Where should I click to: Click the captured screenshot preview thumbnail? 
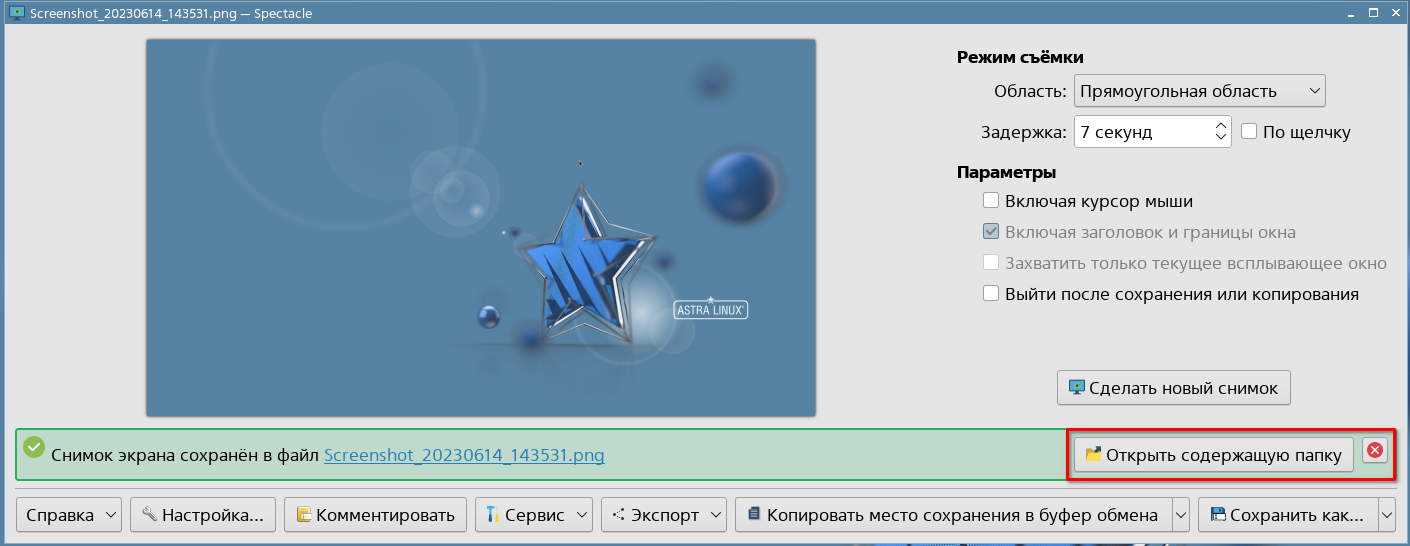tap(481, 228)
